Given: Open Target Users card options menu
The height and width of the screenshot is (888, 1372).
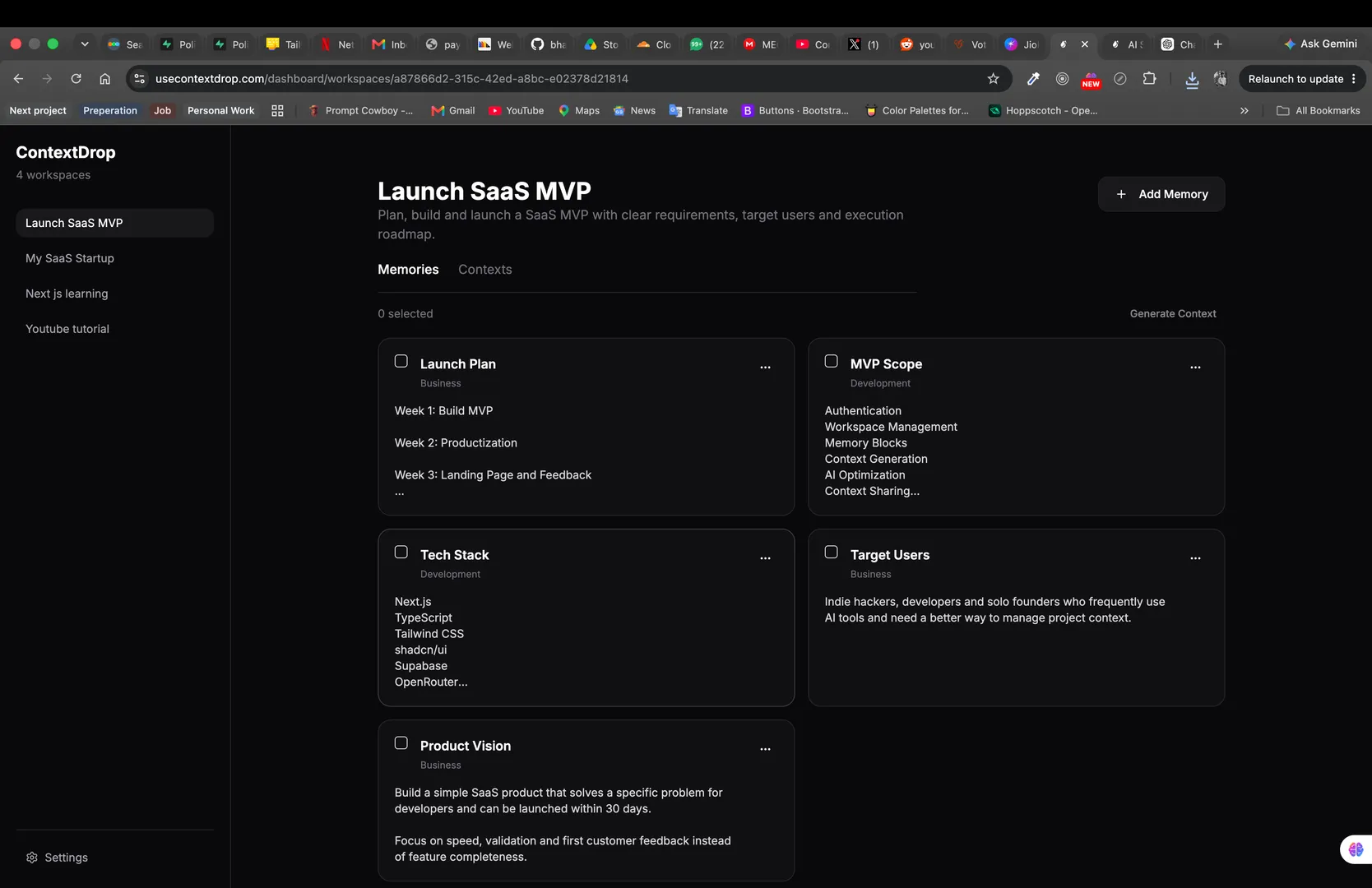Looking at the screenshot, I should [x=1195, y=557].
